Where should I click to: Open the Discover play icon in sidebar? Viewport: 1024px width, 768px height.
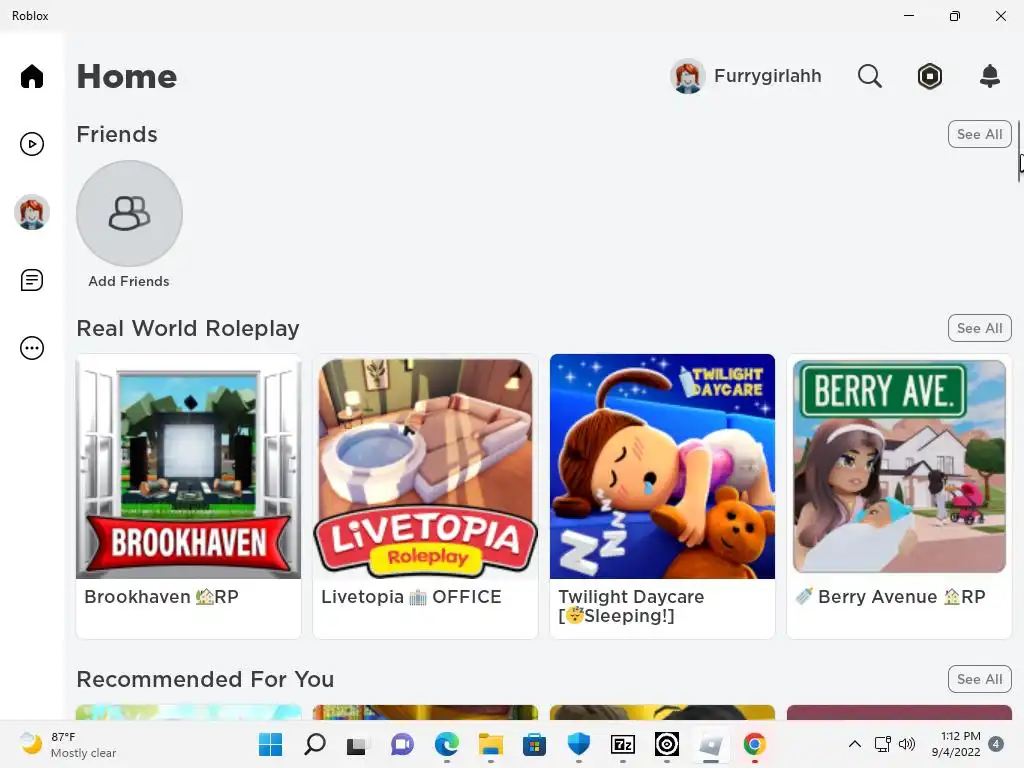[31, 144]
